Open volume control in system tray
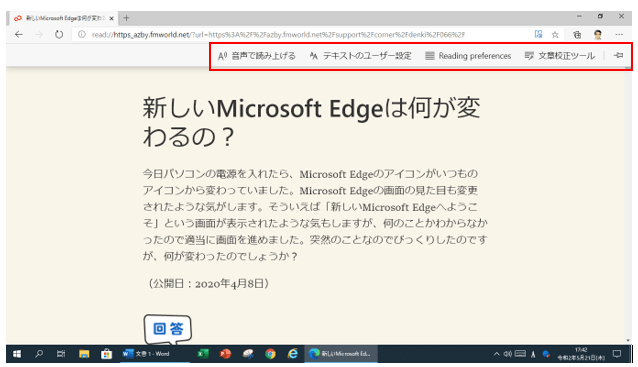Screen dimensions: 638x367 tap(507, 354)
